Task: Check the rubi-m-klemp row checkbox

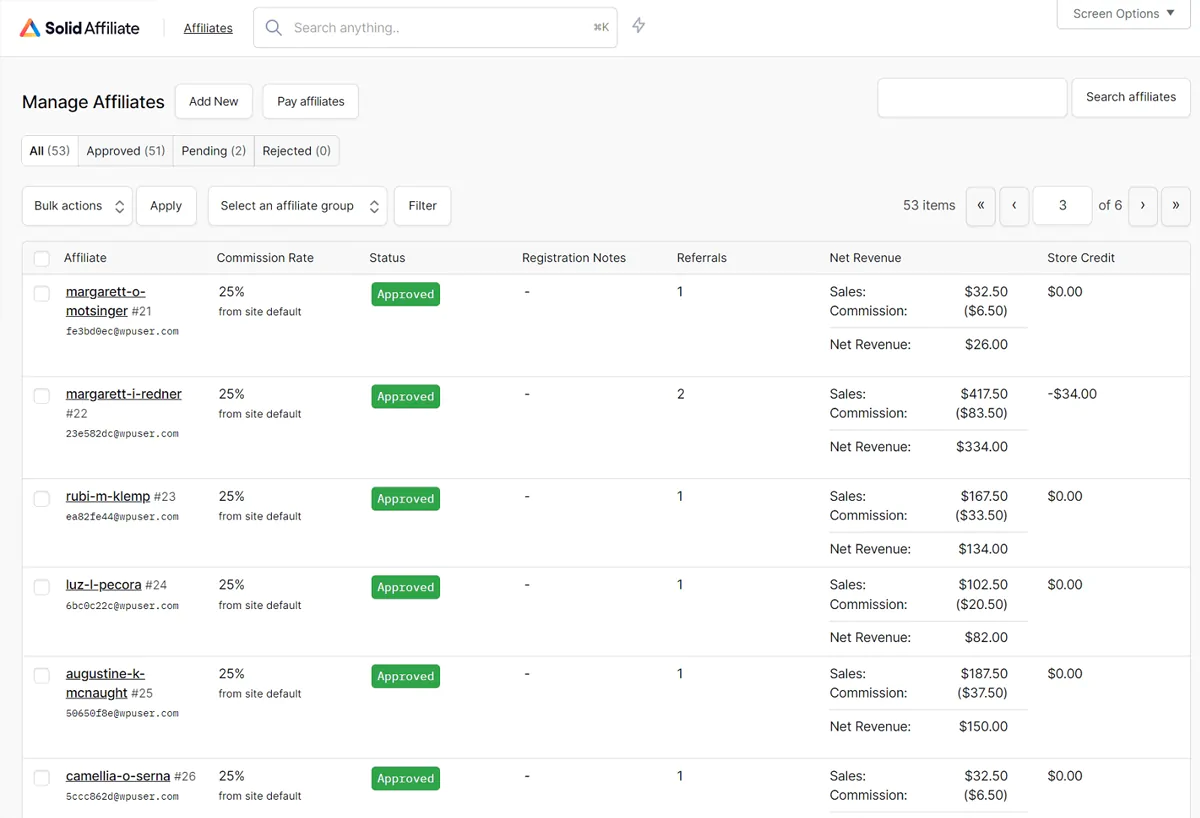Action: click(x=42, y=498)
